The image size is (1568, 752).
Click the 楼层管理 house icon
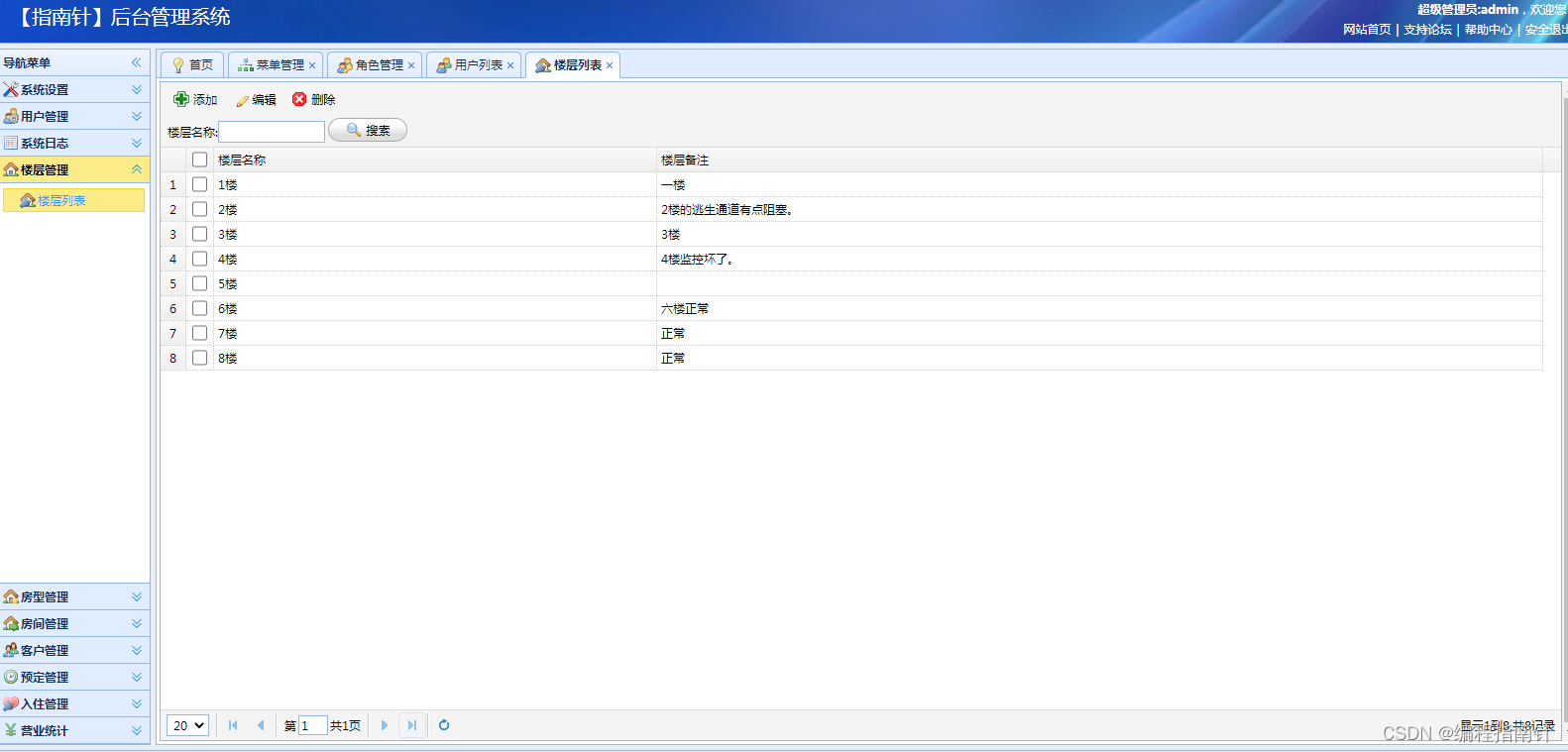11,169
